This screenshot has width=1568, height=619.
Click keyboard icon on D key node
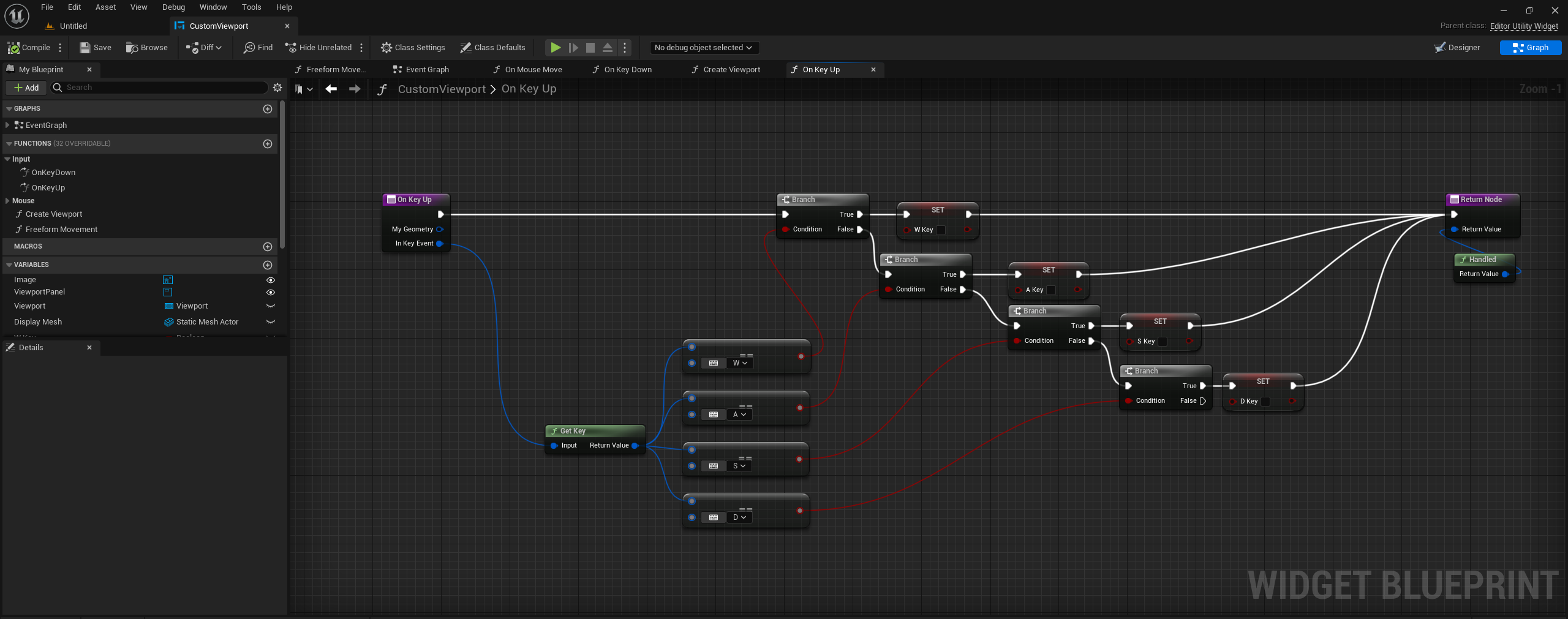(x=714, y=517)
